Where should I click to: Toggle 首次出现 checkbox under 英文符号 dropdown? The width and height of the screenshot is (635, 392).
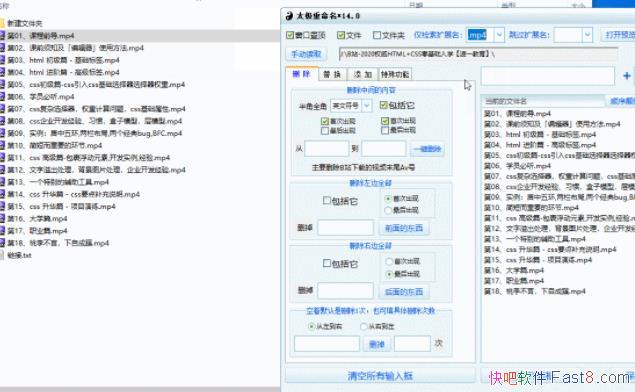(324, 121)
